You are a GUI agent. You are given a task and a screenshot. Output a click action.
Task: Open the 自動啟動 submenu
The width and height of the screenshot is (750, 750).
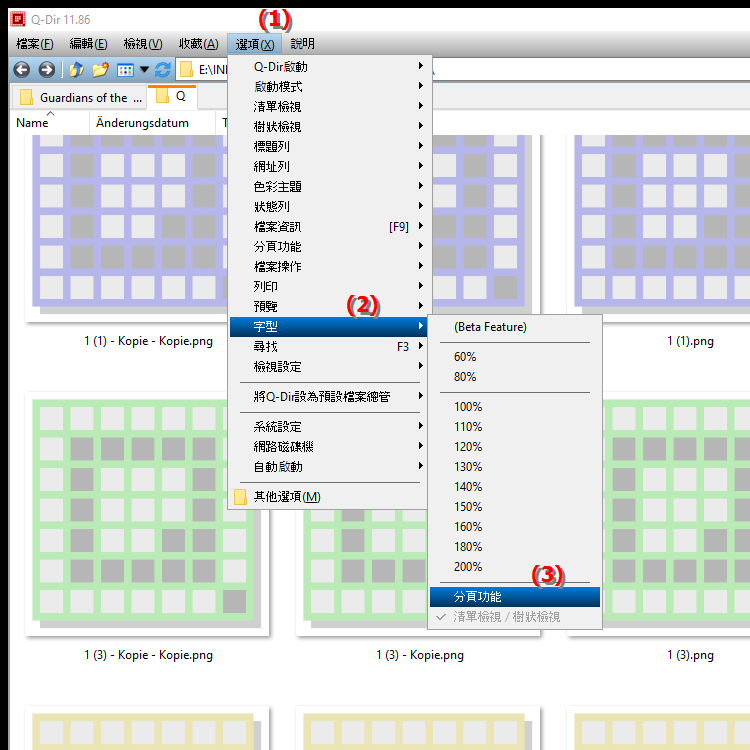pyautogui.click(x=329, y=467)
